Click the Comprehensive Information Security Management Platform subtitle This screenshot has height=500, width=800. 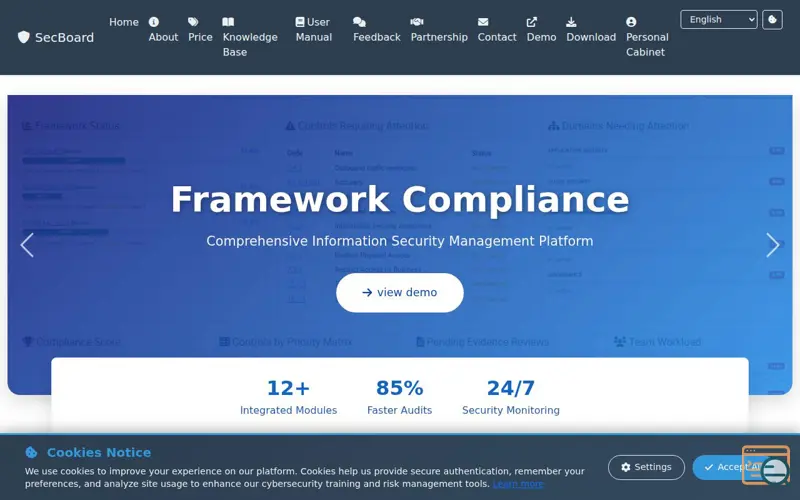coord(399,241)
